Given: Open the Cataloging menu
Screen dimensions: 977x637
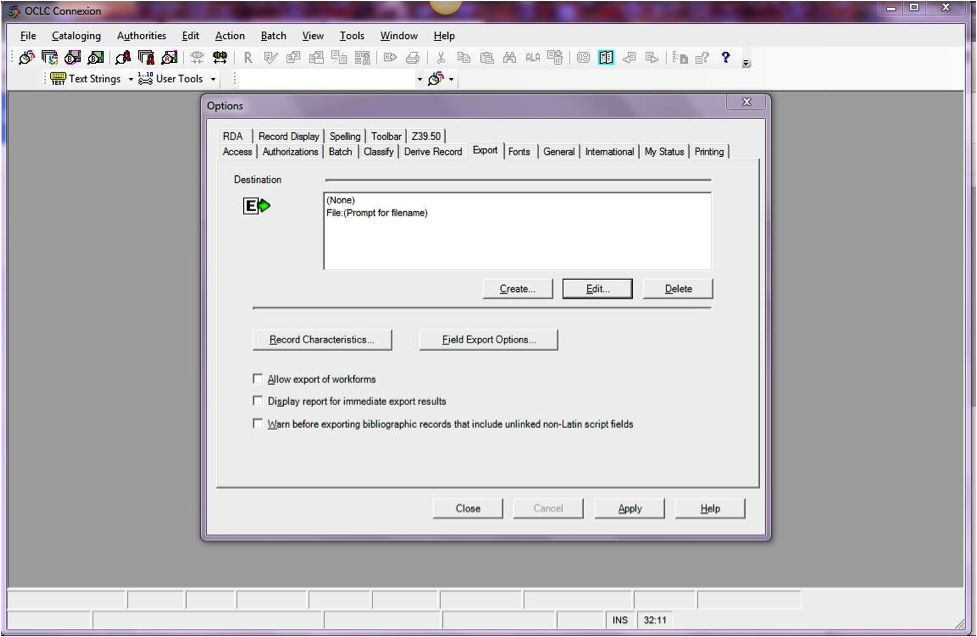Looking at the screenshot, I should (76, 36).
